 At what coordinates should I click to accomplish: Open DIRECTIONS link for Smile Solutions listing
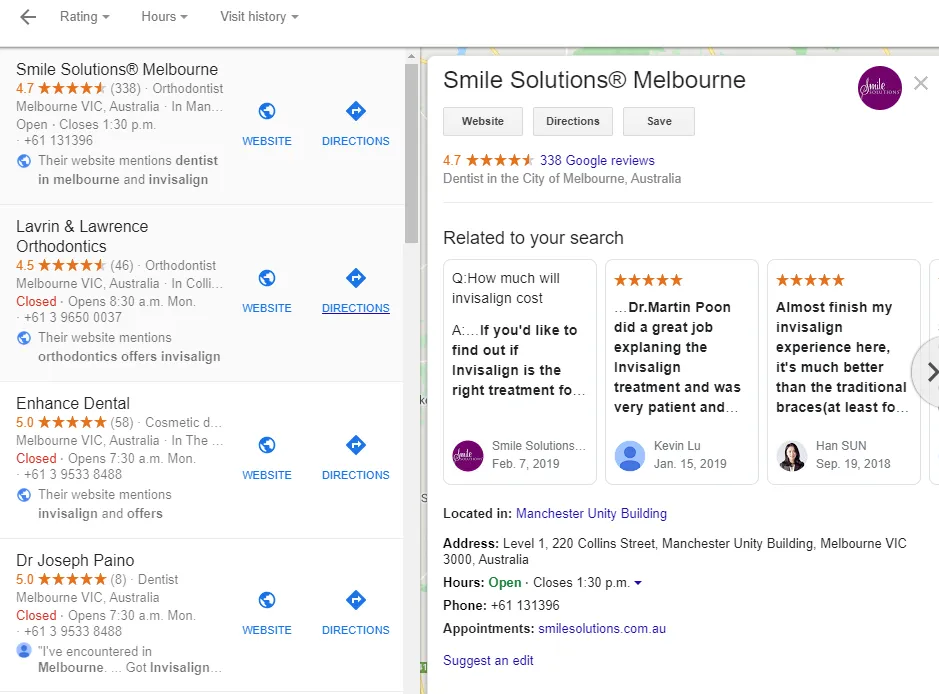tap(356, 141)
